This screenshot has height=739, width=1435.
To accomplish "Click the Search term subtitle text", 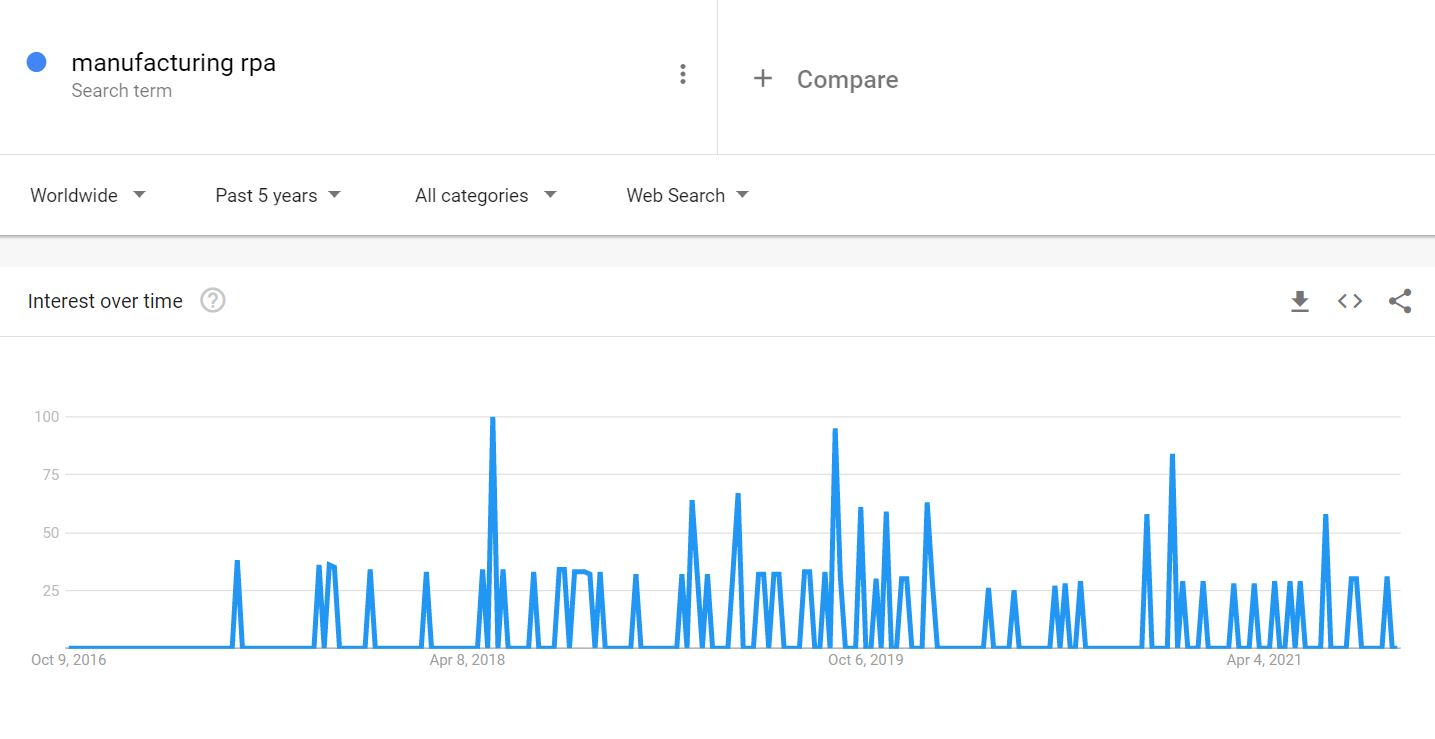I will 121,91.
